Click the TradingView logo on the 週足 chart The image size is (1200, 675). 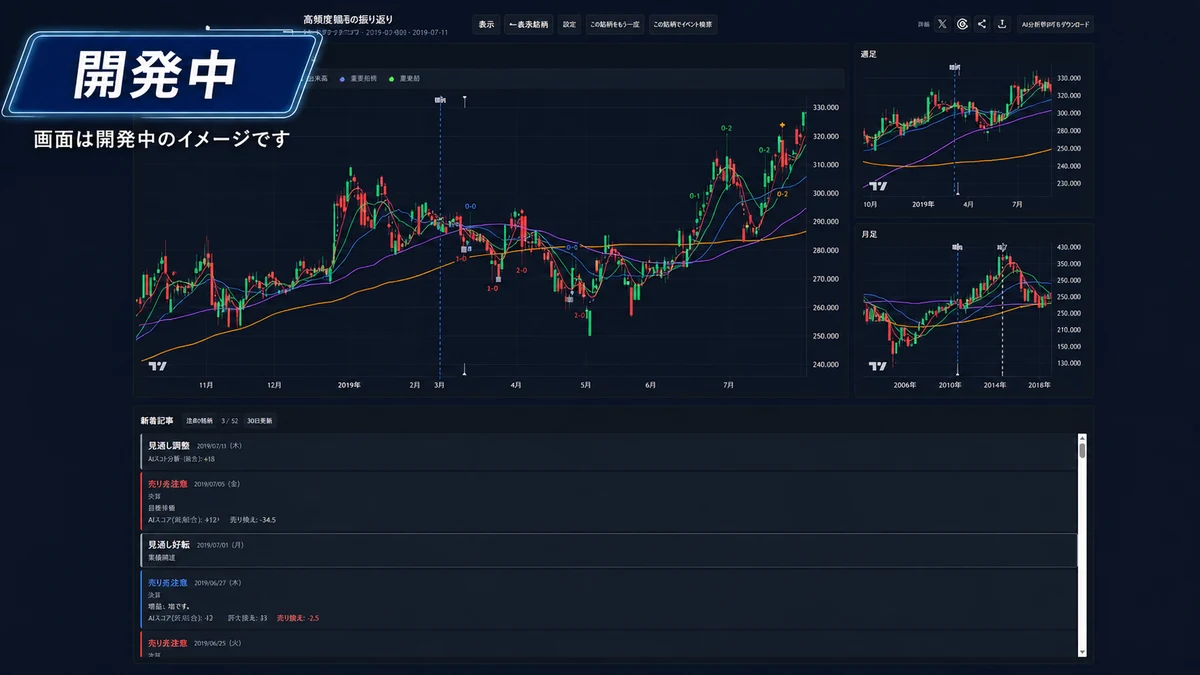tap(878, 185)
